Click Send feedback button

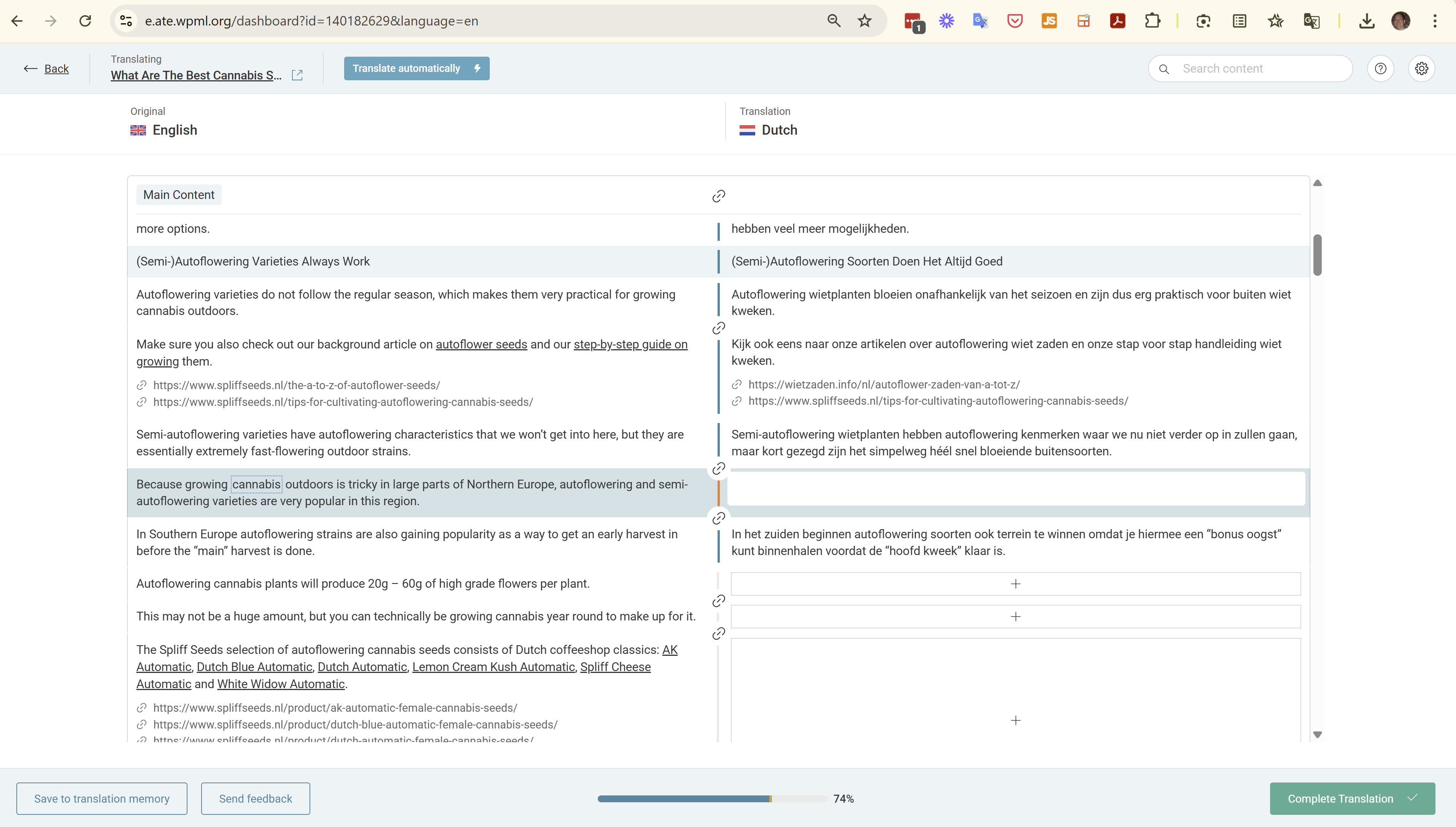[x=256, y=798]
